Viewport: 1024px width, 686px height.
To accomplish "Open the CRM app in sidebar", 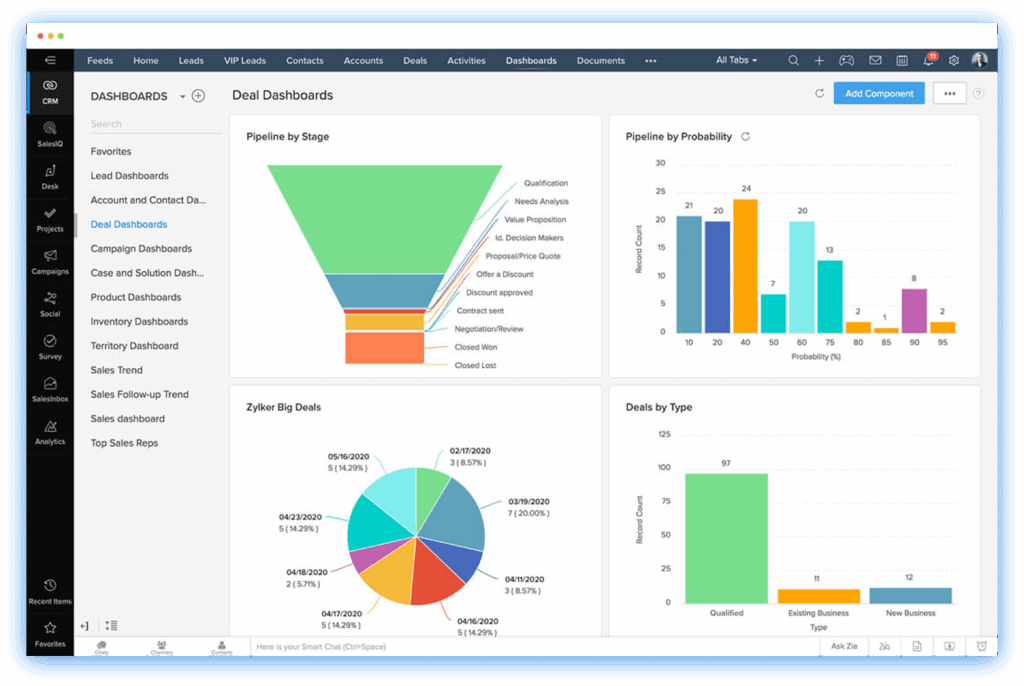I will pyautogui.click(x=50, y=92).
